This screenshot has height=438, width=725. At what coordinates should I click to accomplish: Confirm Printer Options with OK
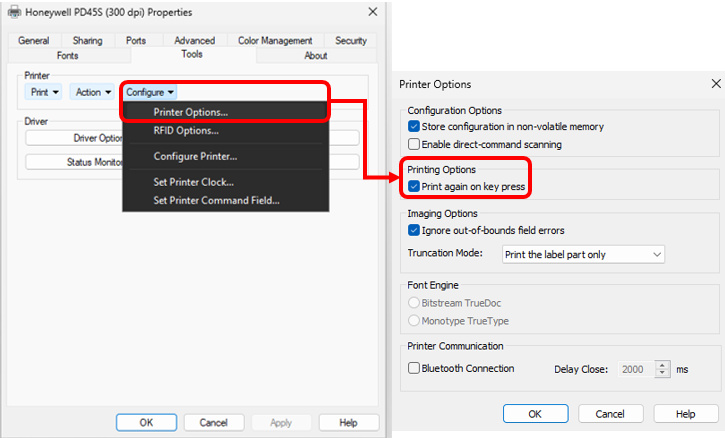535,413
